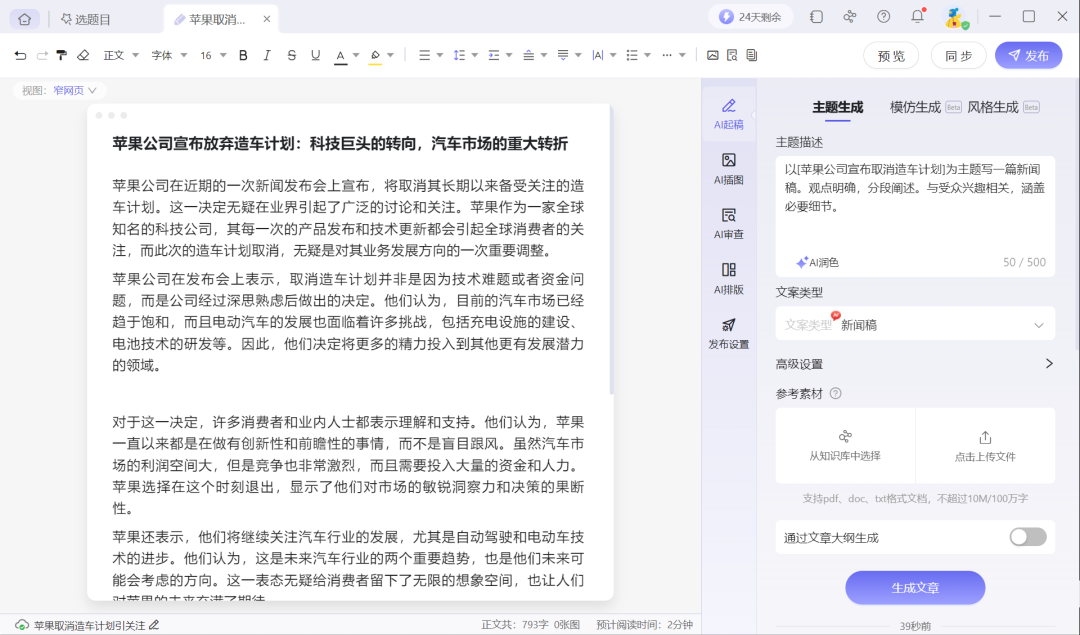Open the 文案类型 新闻稿 dropdown
This screenshot has width=1080, height=635.
click(x=915, y=324)
